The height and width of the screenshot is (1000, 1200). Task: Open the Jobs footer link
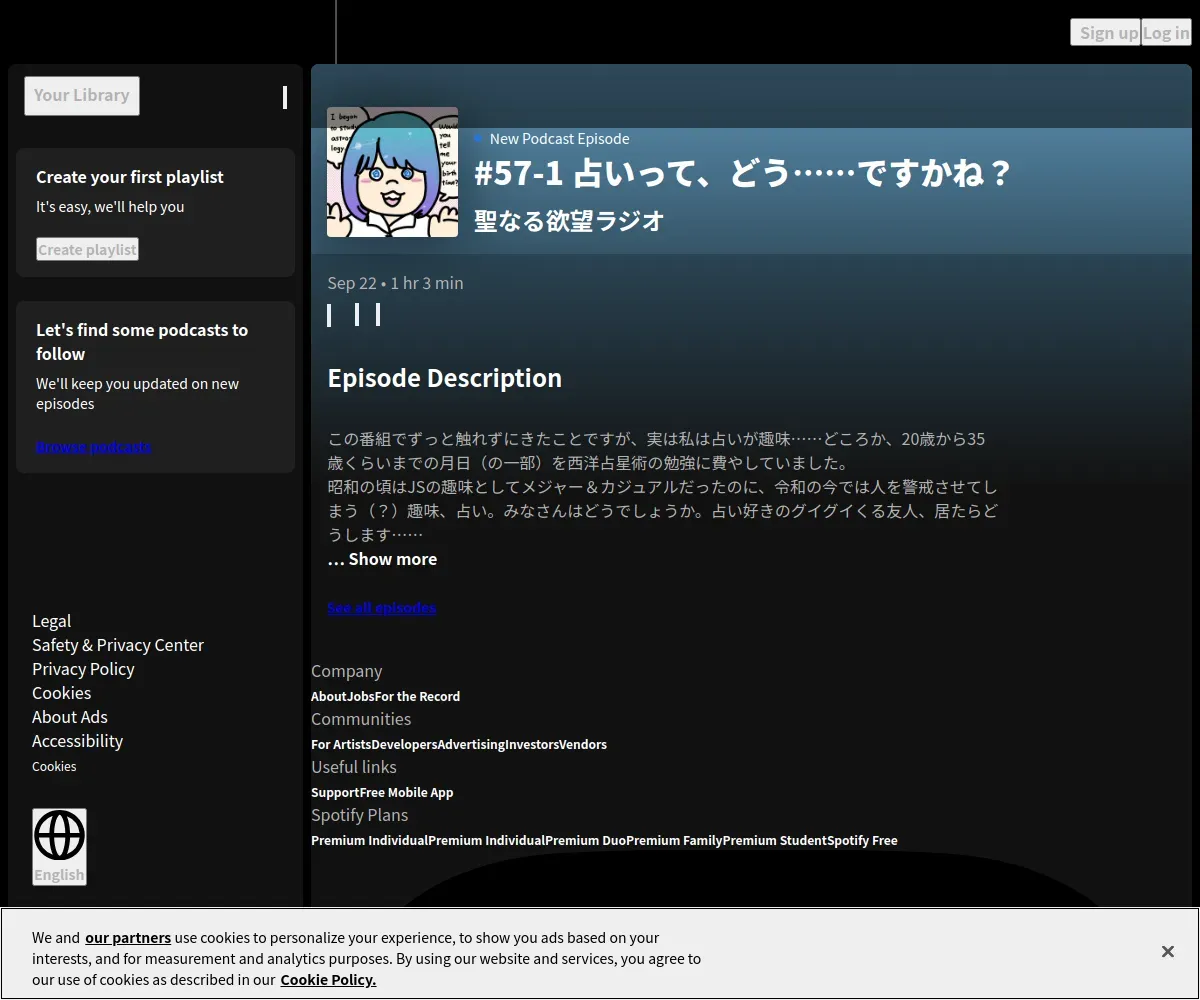point(361,696)
